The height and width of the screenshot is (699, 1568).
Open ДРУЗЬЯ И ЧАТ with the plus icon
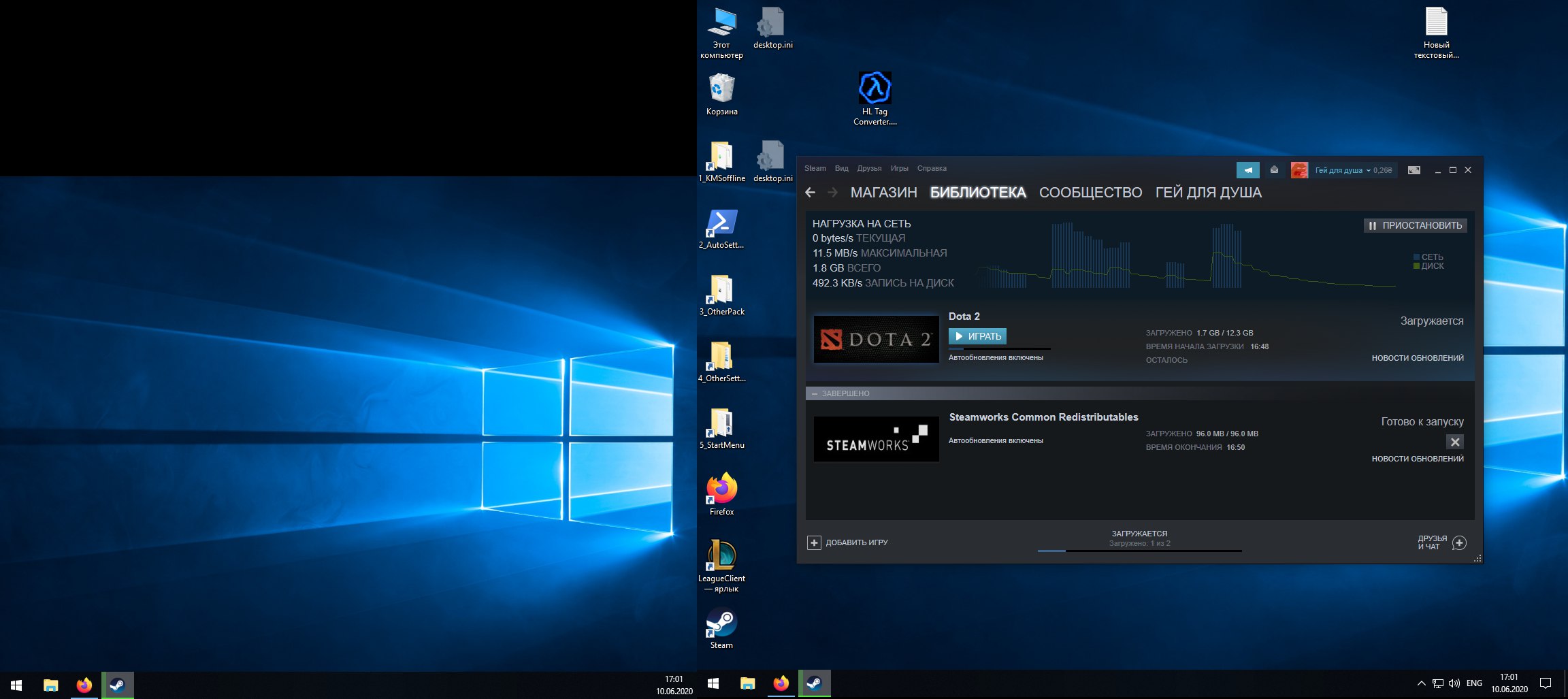1459,542
